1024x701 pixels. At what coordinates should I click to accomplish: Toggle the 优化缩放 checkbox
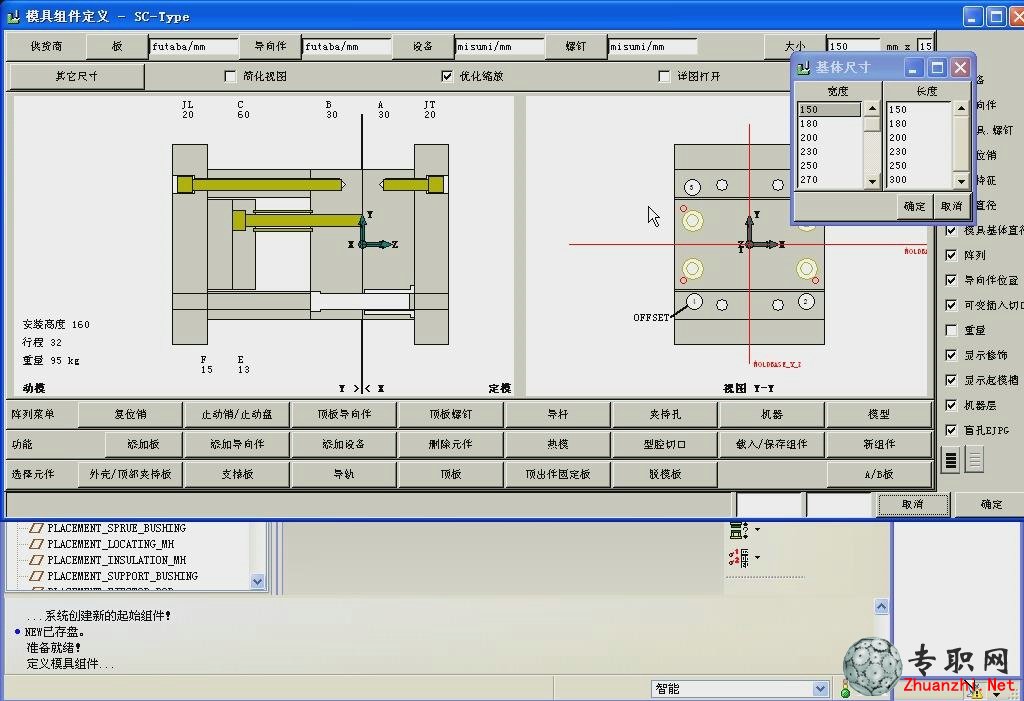447,76
